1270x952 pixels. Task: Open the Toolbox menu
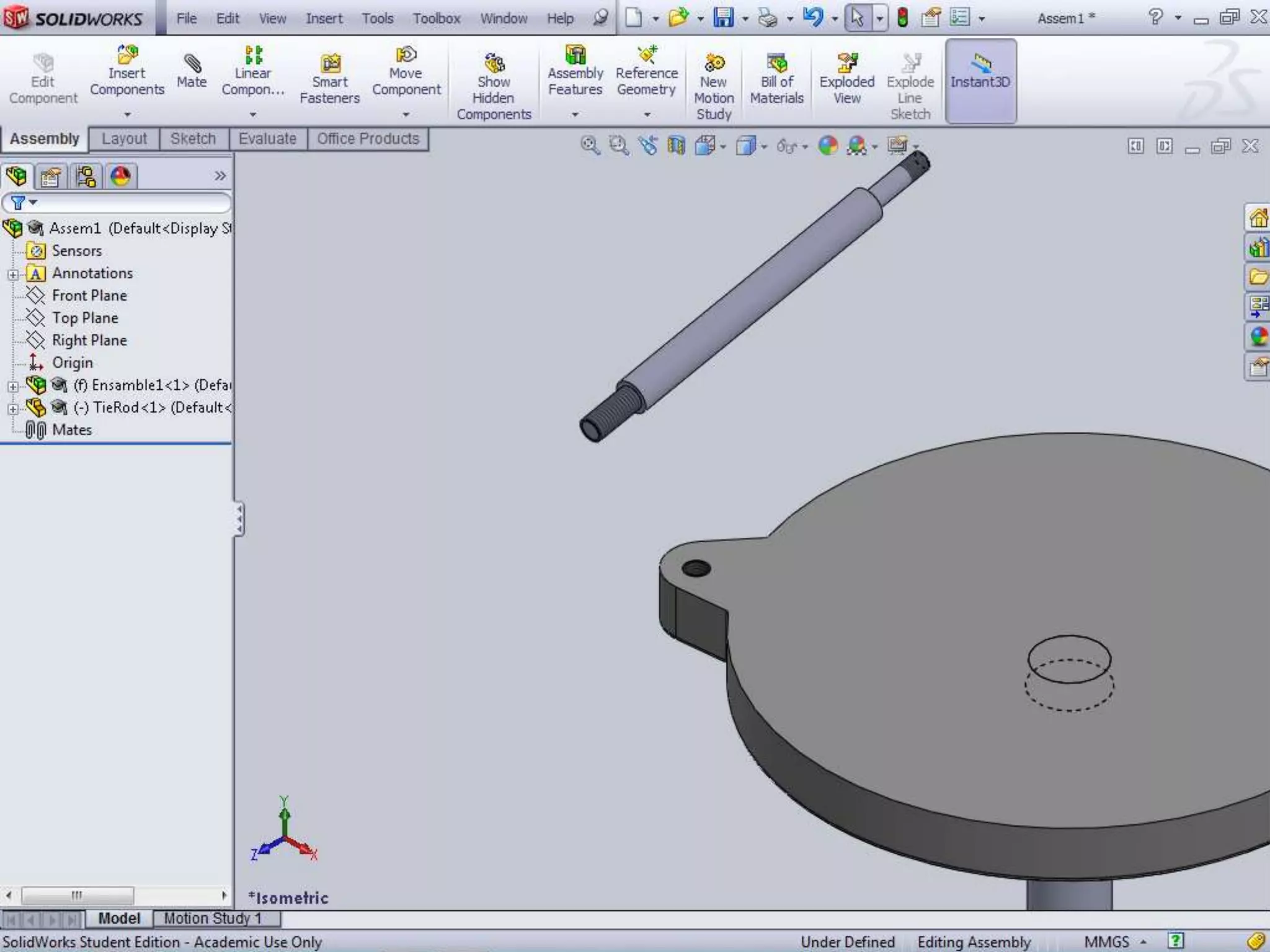(436, 19)
